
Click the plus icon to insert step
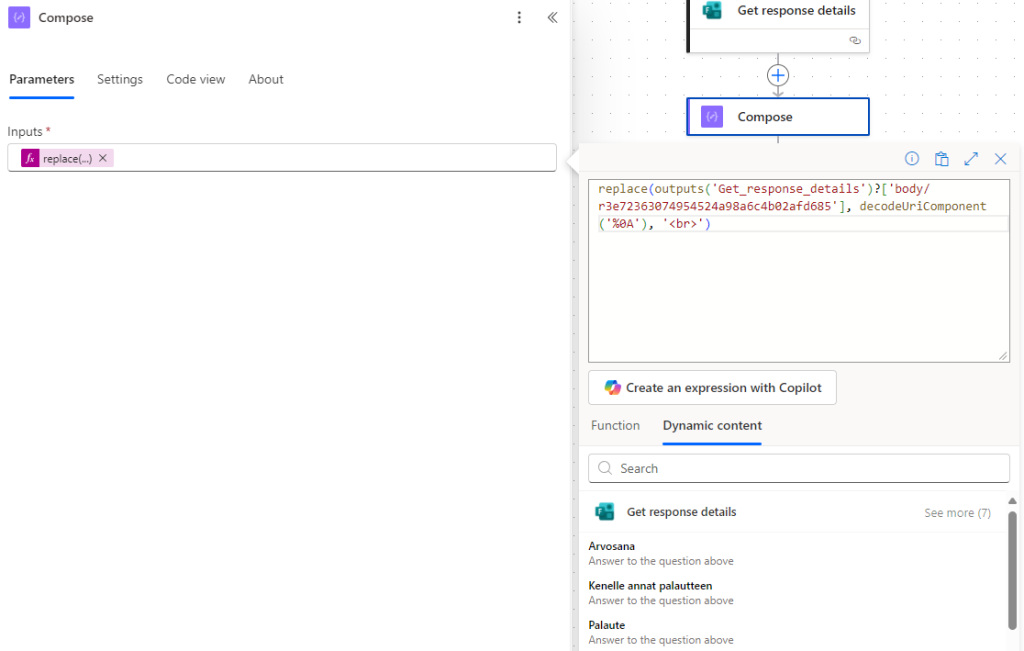coord(778,75)
